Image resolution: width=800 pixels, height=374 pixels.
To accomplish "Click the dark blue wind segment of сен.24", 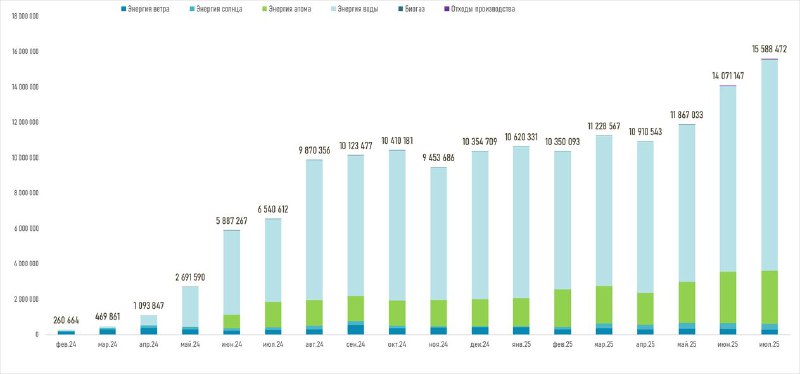I will pyautogui.click(x=356, y=329).
